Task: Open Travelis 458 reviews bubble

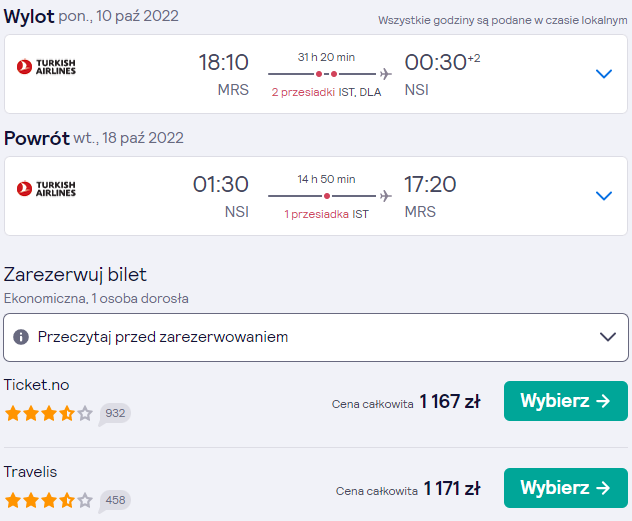Action: (114, 500)
